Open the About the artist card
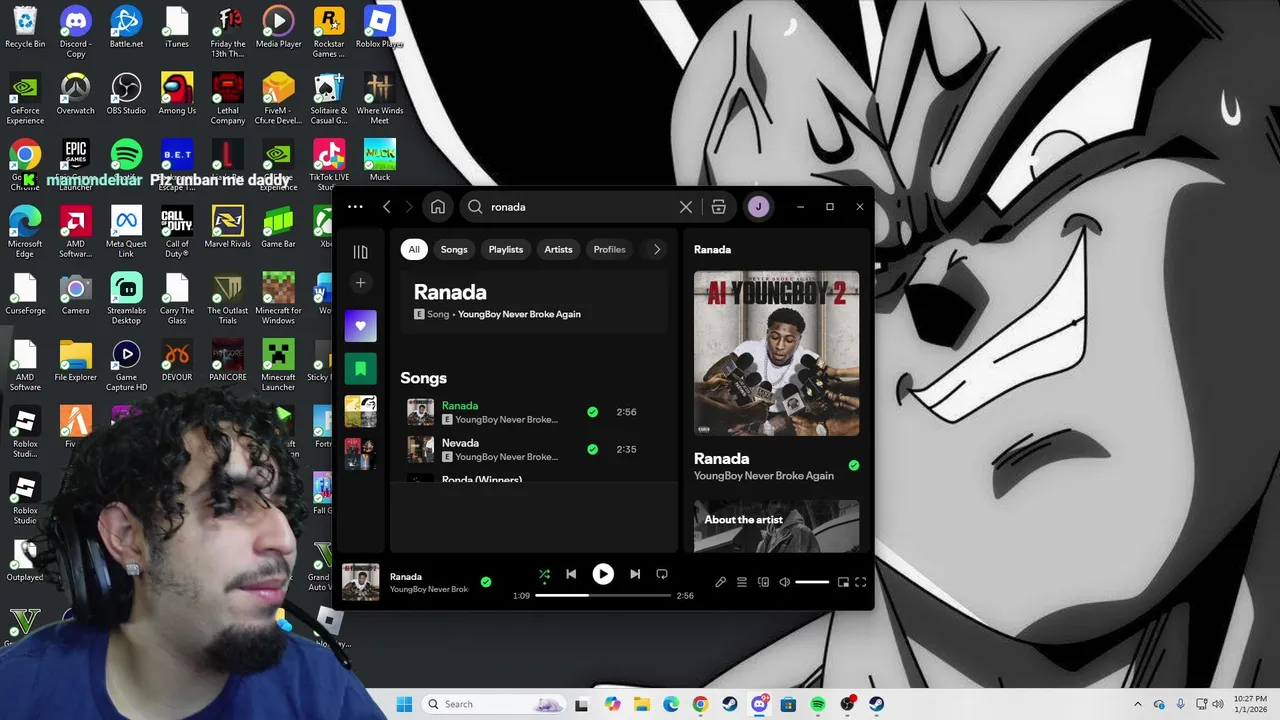This screenshot has height=720, width=1280. [776, 526]
